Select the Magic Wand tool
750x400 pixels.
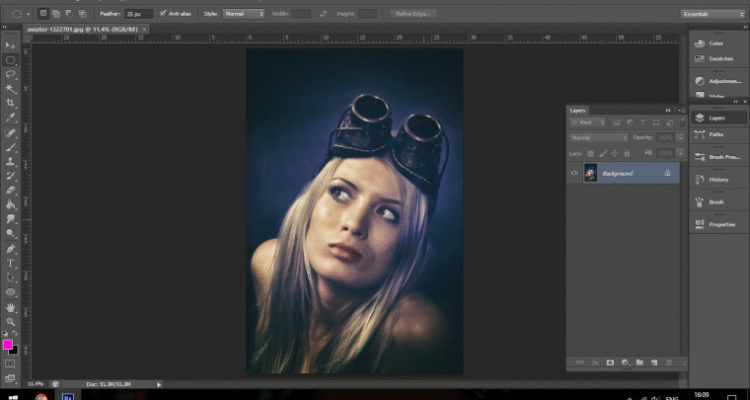[10, 89]
